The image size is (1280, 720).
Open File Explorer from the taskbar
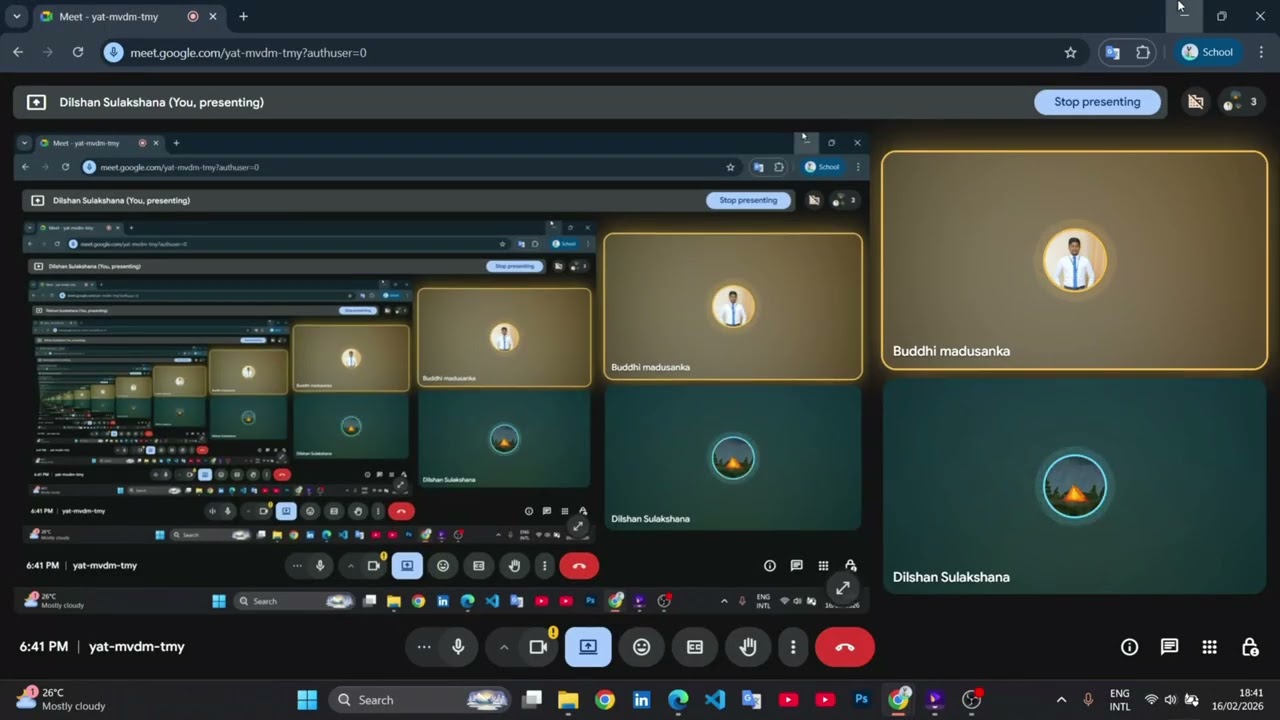[568, 700]
